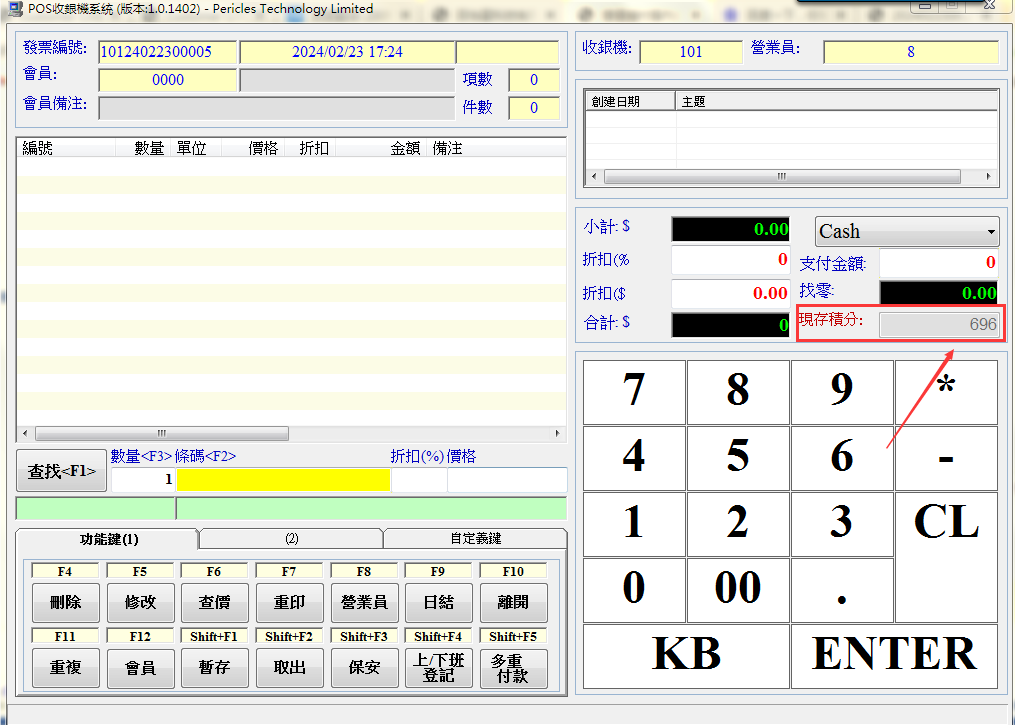Tap keypad digit 2
Screen dimensions: 1015x725
click(738, 524)
